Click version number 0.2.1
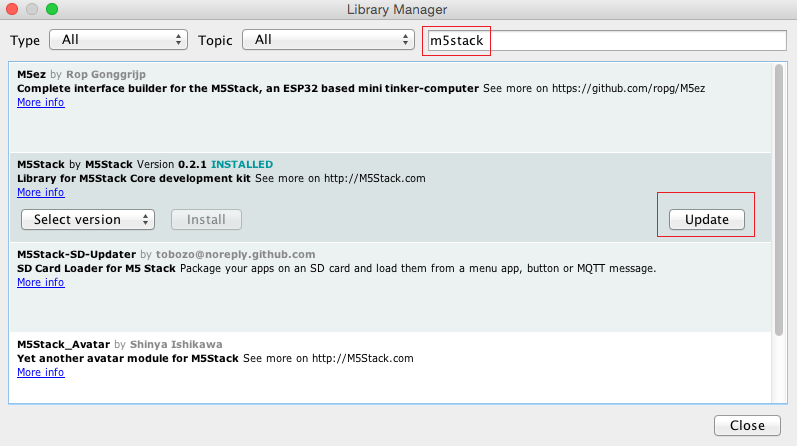797x446 pixels. (x=192, y=164)
